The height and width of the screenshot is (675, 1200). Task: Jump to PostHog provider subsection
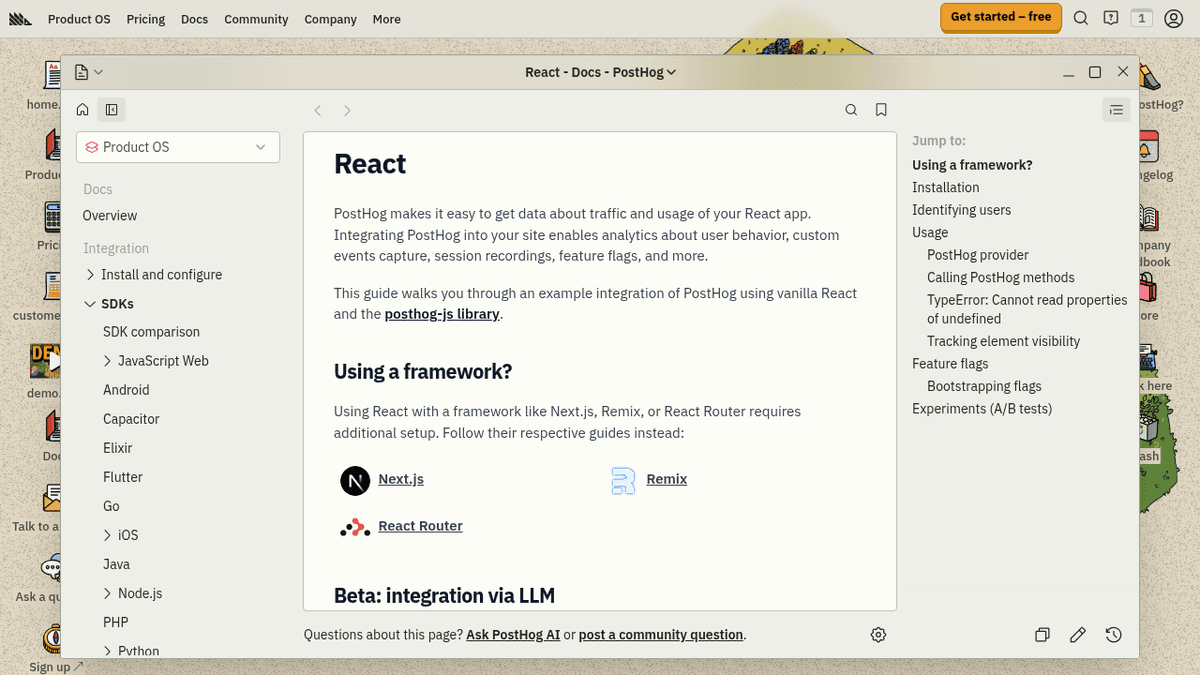coord(978,255)
